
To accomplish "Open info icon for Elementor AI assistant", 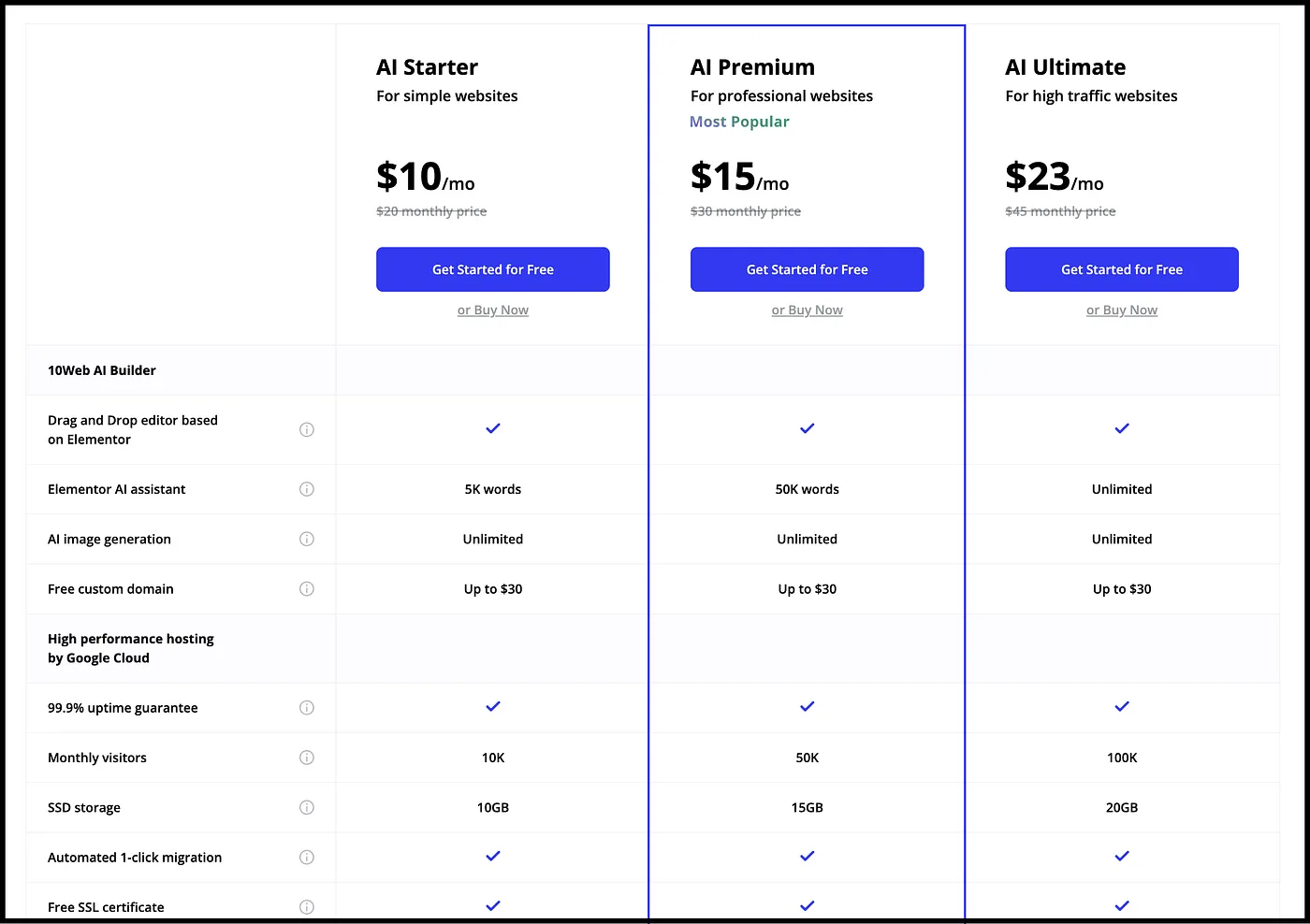I will pyautogui.click(x=306, y=489).
